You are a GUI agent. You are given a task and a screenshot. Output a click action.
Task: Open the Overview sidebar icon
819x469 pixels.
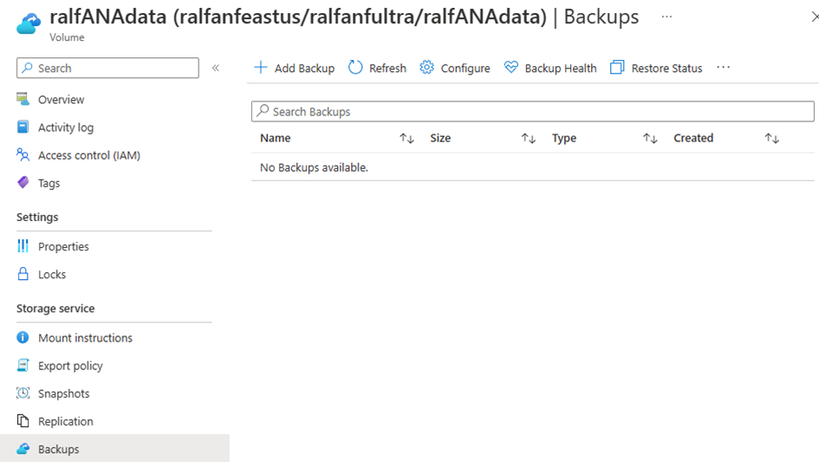click(x=23, y=100)
